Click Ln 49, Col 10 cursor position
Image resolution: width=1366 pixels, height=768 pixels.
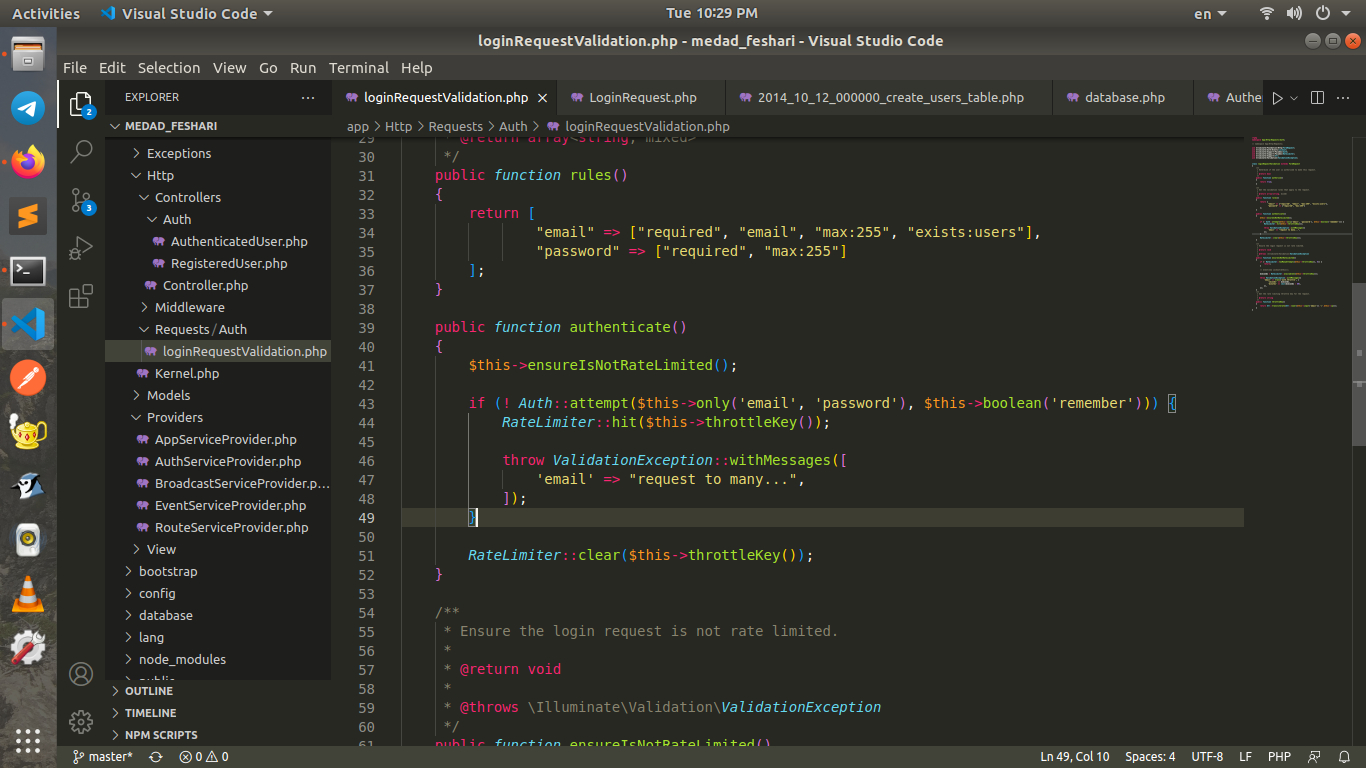pyautogui.click(x=1075, y=757)
